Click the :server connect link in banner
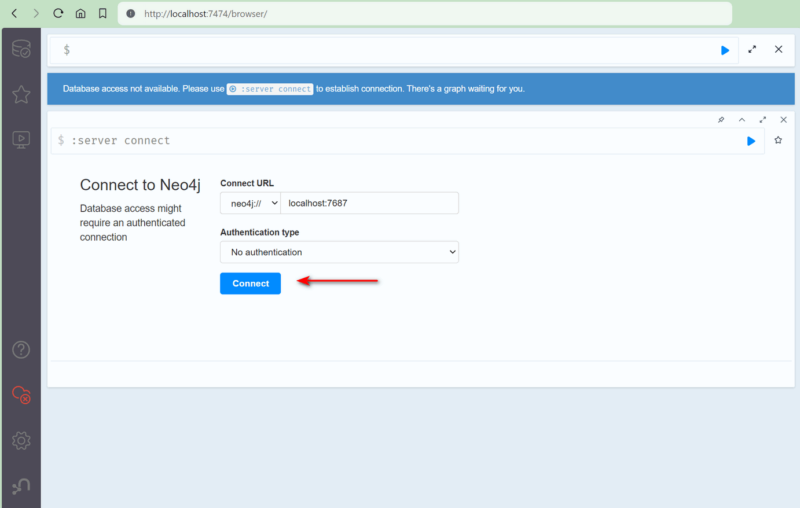The image size is (800, 508). (x=270, y=89)
